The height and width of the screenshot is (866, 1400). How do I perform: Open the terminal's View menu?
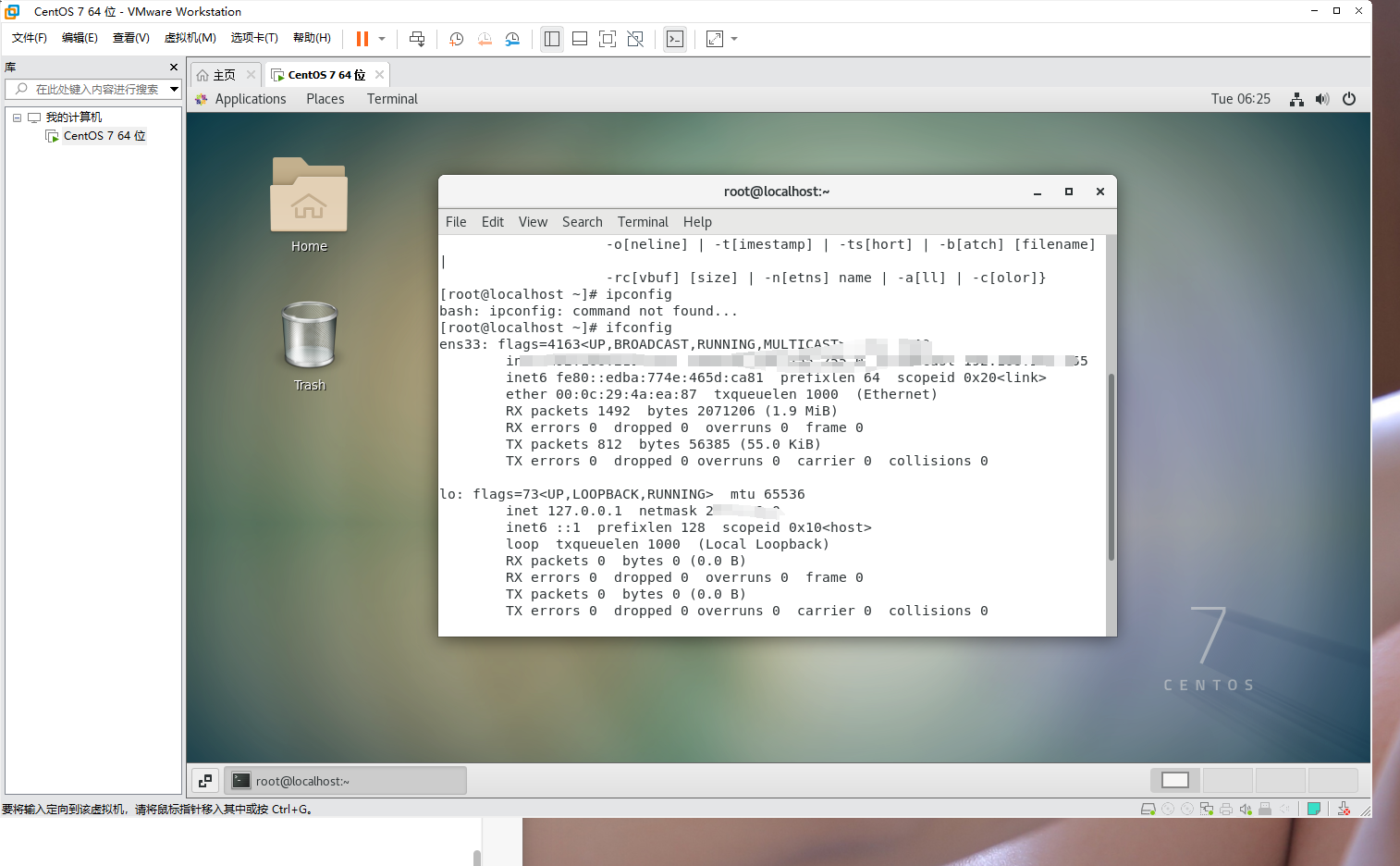[x=533, y=222]
